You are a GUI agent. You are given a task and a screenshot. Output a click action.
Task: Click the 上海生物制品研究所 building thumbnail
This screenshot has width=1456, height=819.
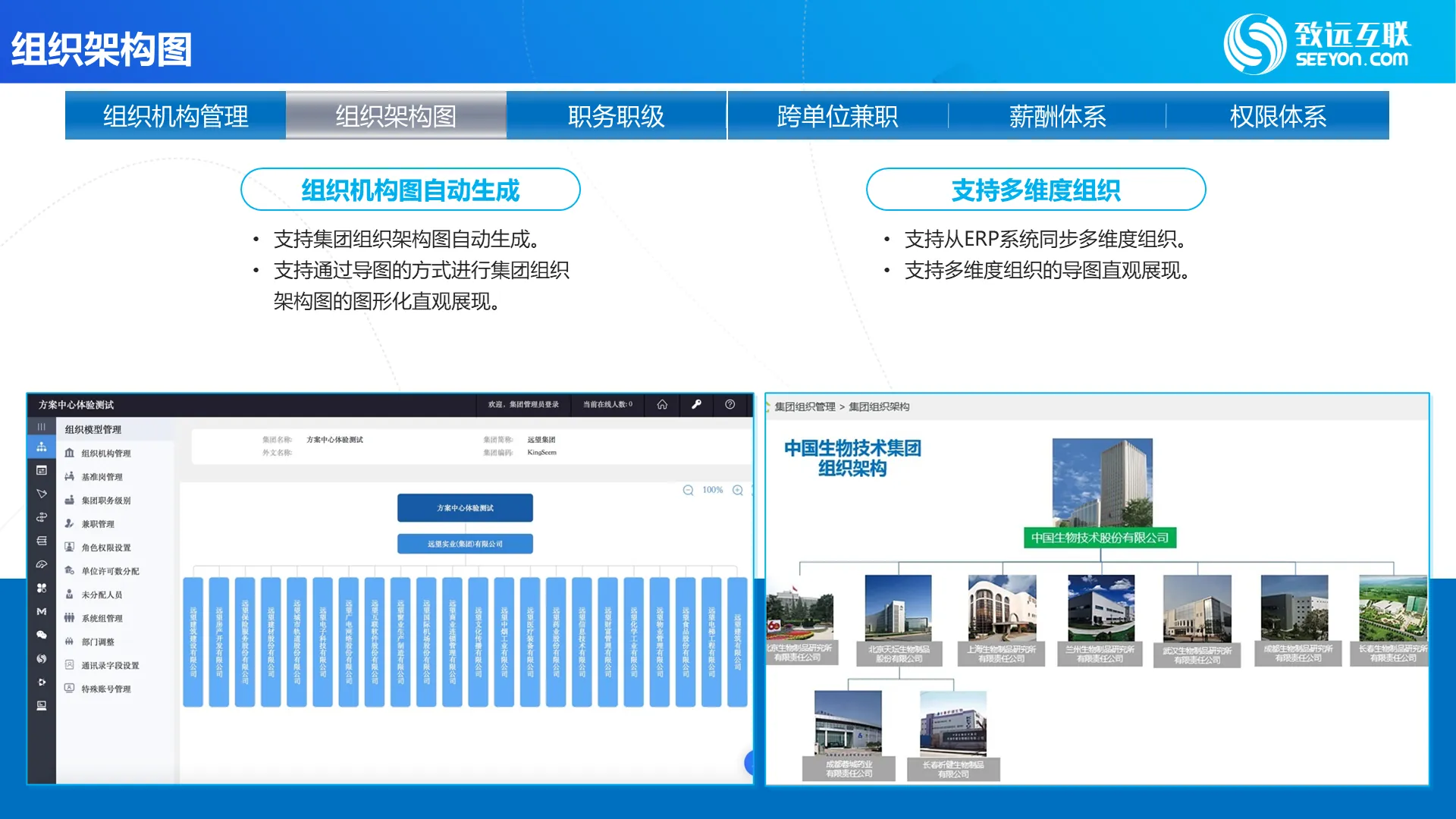pyautogui.click(x=1002, y=608)
